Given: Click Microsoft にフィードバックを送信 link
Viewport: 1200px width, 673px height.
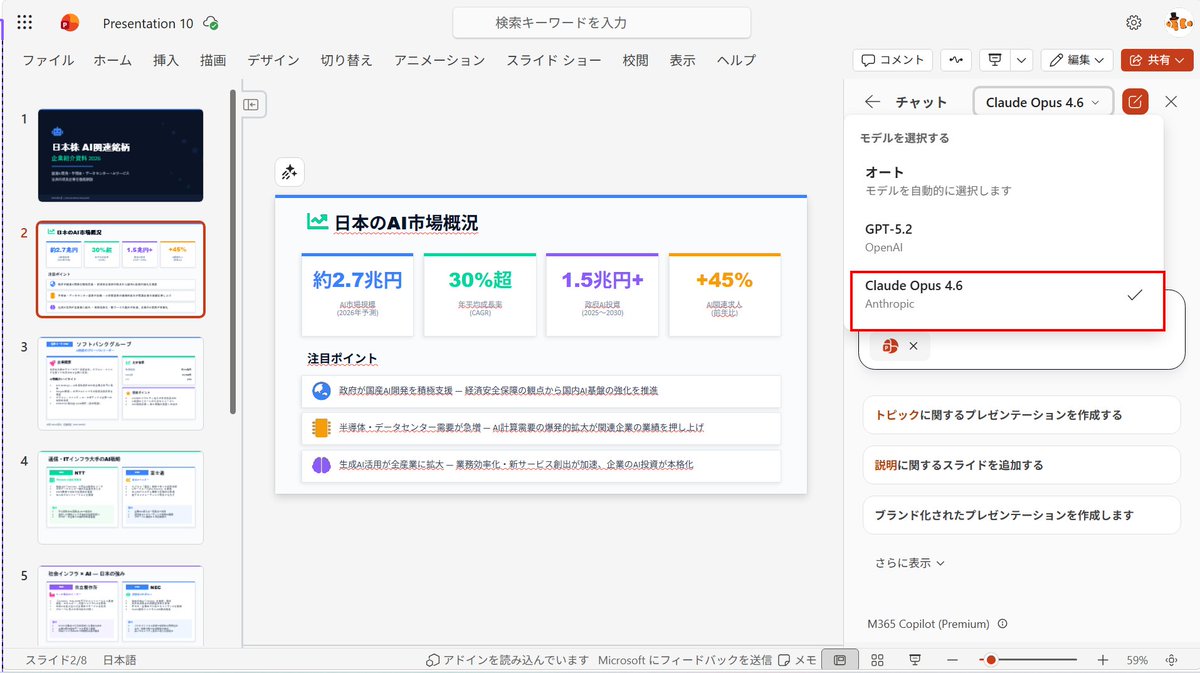Looking at the screenshot, I should (685, 660).
